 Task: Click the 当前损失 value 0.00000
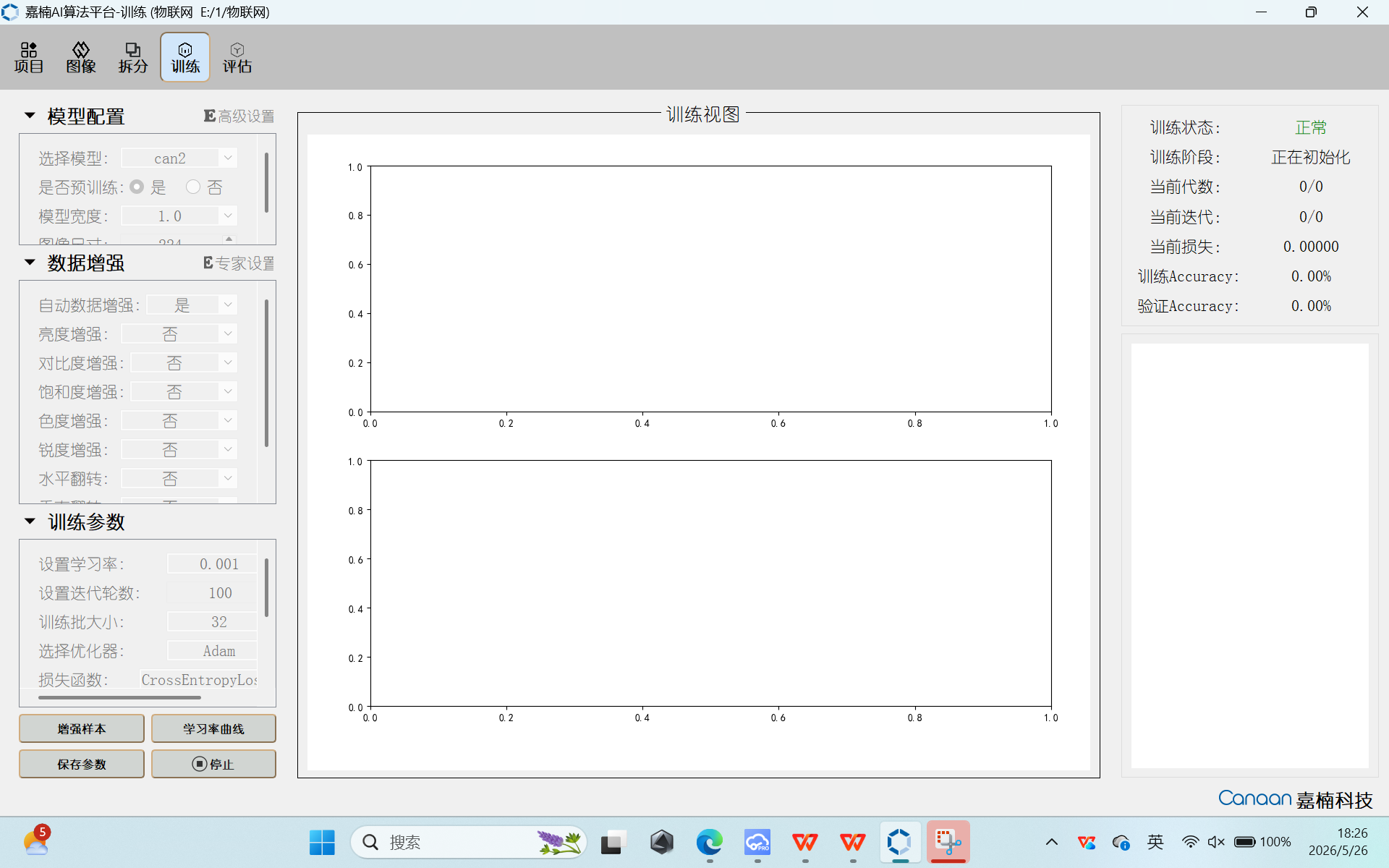coord(1311,247)
